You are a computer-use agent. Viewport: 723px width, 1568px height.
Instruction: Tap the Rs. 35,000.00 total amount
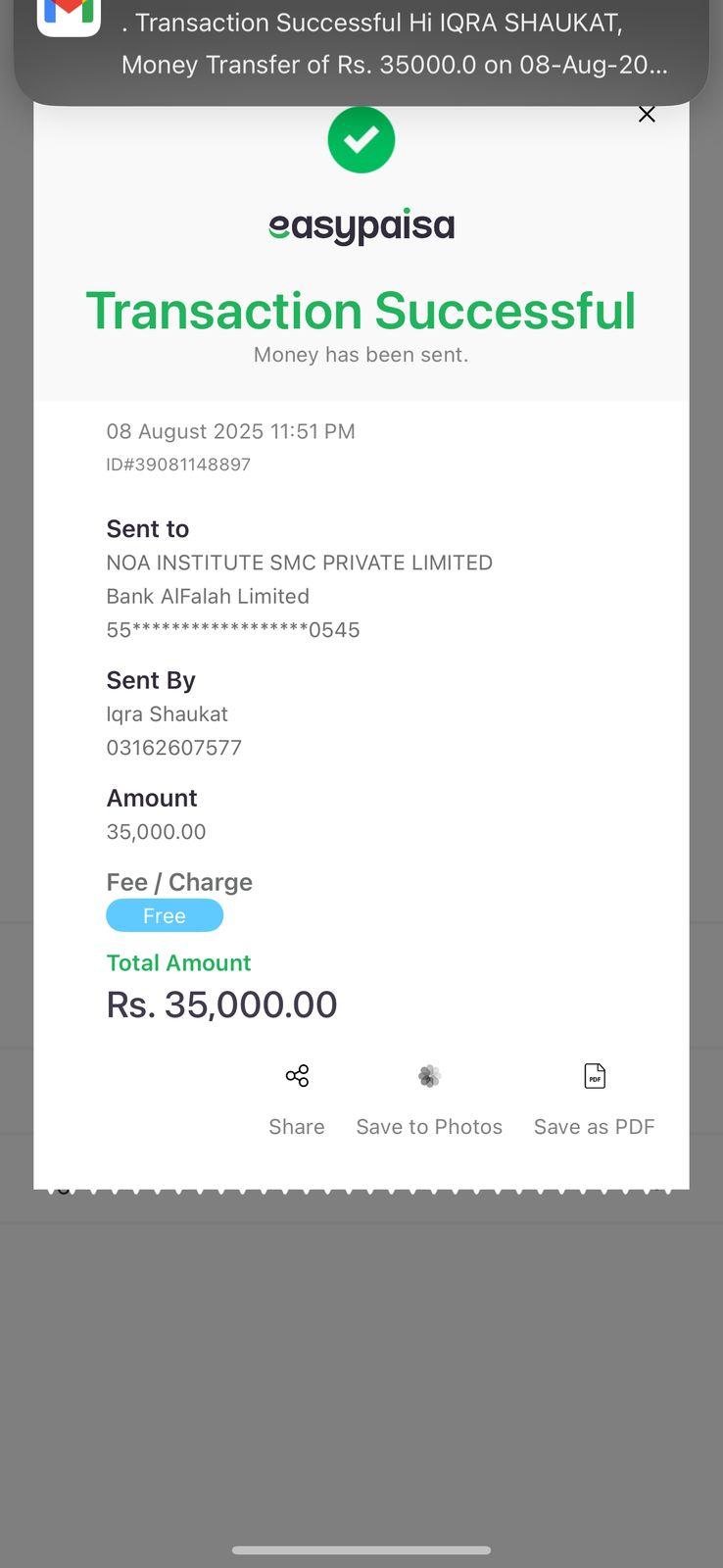(221, 1004)
